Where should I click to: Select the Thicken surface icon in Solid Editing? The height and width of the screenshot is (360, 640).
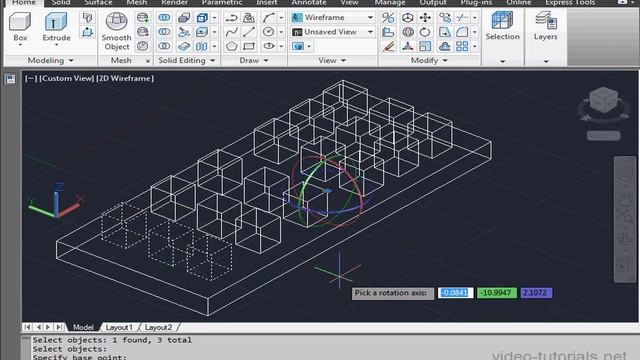click(x=184, y=46)
